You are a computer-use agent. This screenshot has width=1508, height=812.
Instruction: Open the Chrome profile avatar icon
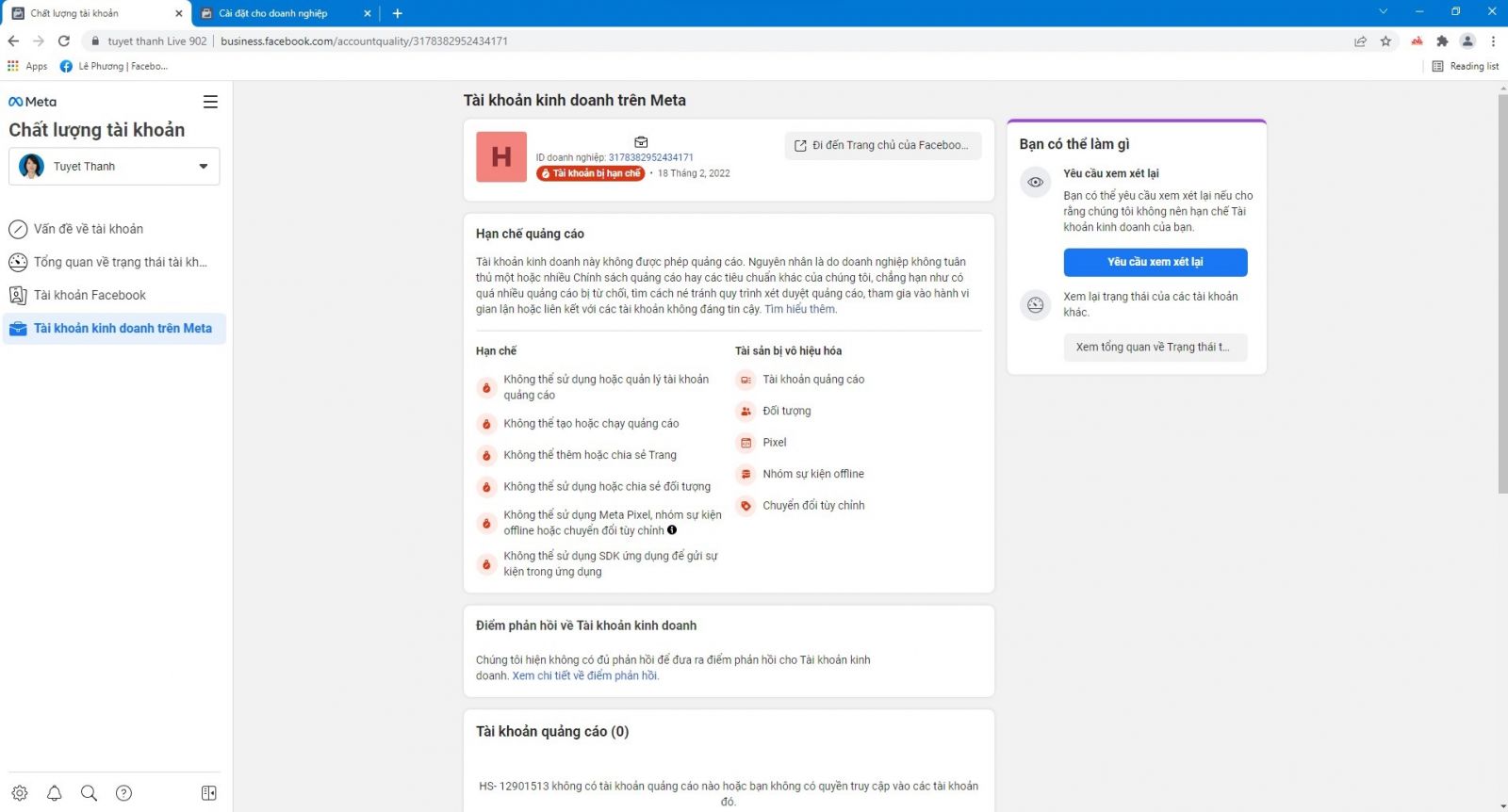[x=1467, y=41]
